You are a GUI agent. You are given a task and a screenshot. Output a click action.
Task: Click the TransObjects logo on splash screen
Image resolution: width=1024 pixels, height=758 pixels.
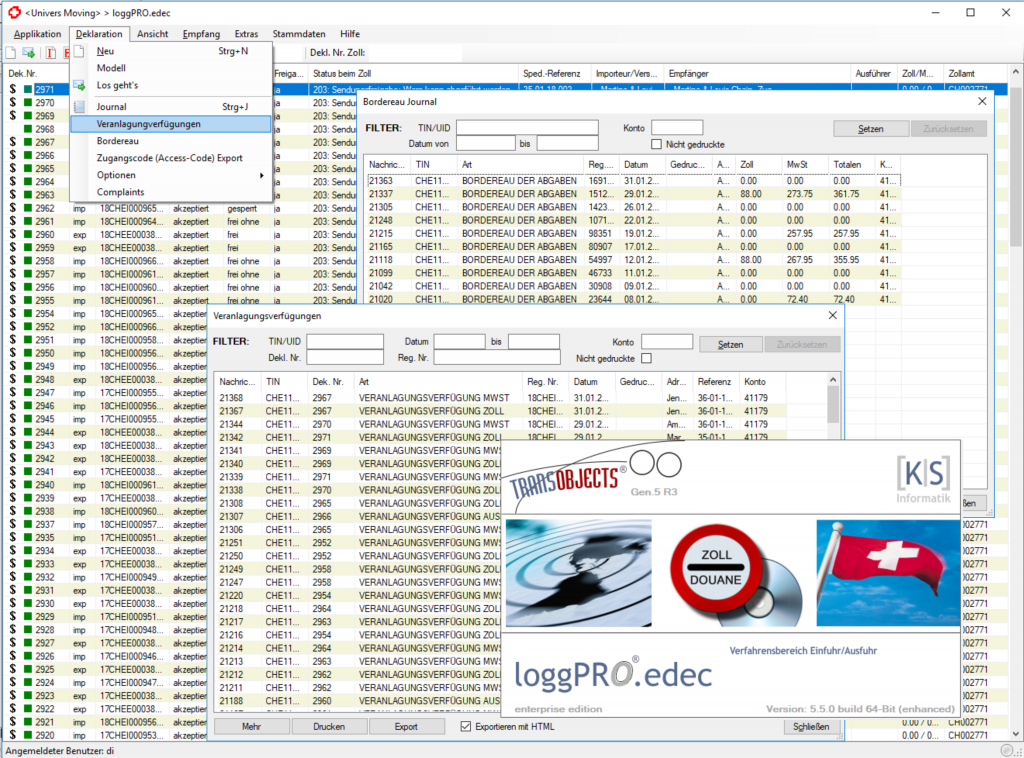tap(568, 482)
